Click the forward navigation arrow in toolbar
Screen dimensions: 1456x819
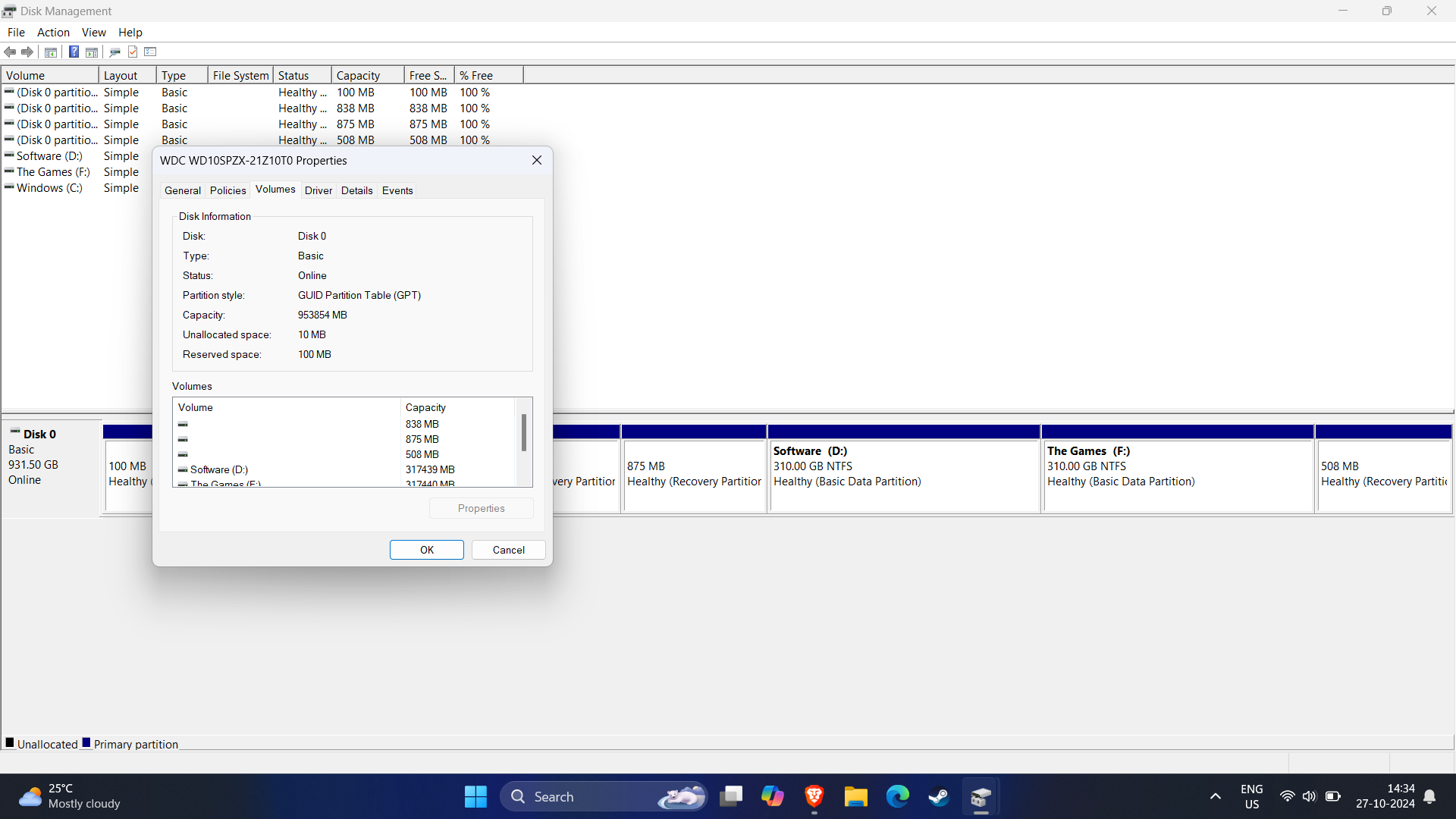[x=27, y=52]
